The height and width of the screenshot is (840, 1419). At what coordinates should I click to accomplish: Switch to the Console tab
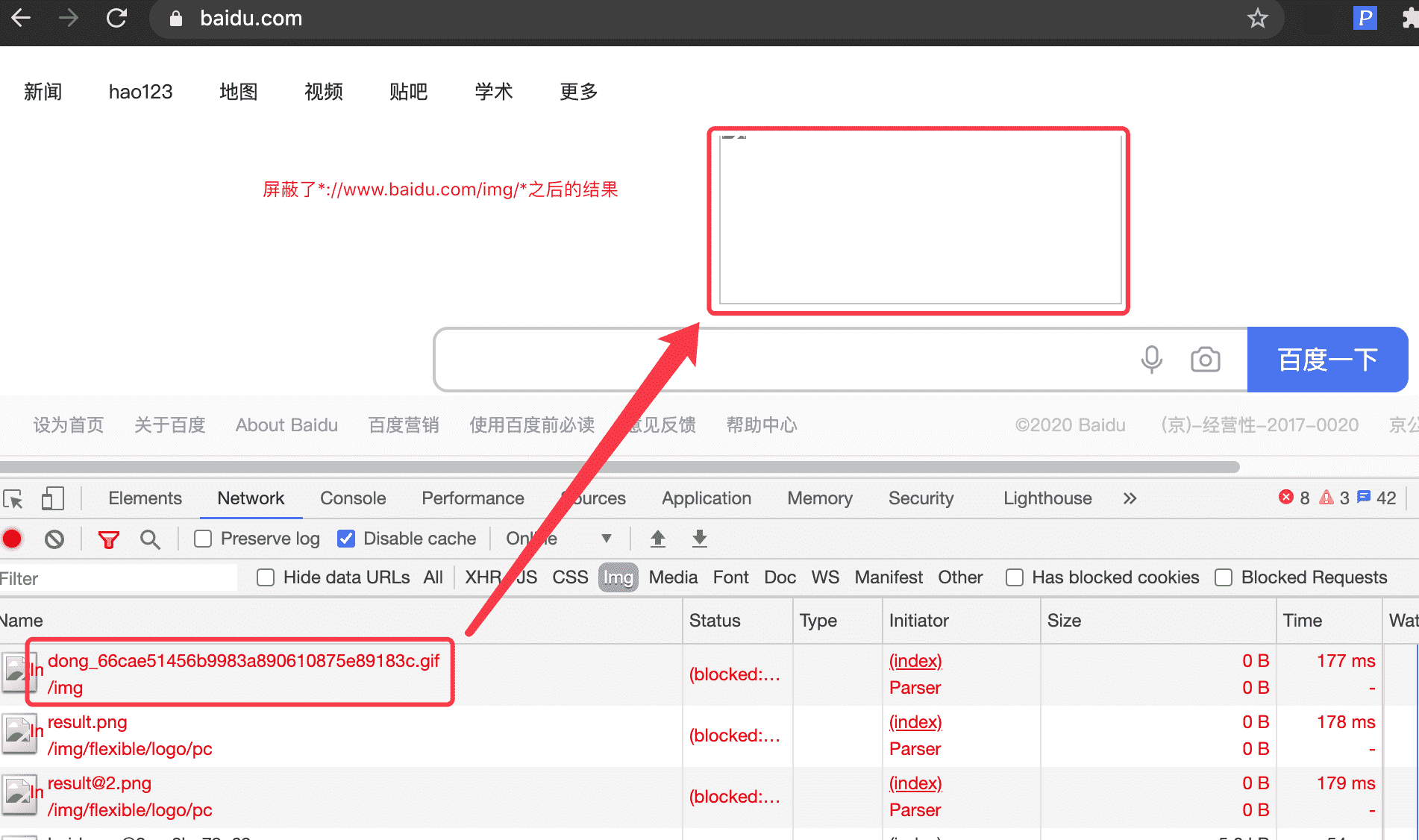[x=353, y=498]
